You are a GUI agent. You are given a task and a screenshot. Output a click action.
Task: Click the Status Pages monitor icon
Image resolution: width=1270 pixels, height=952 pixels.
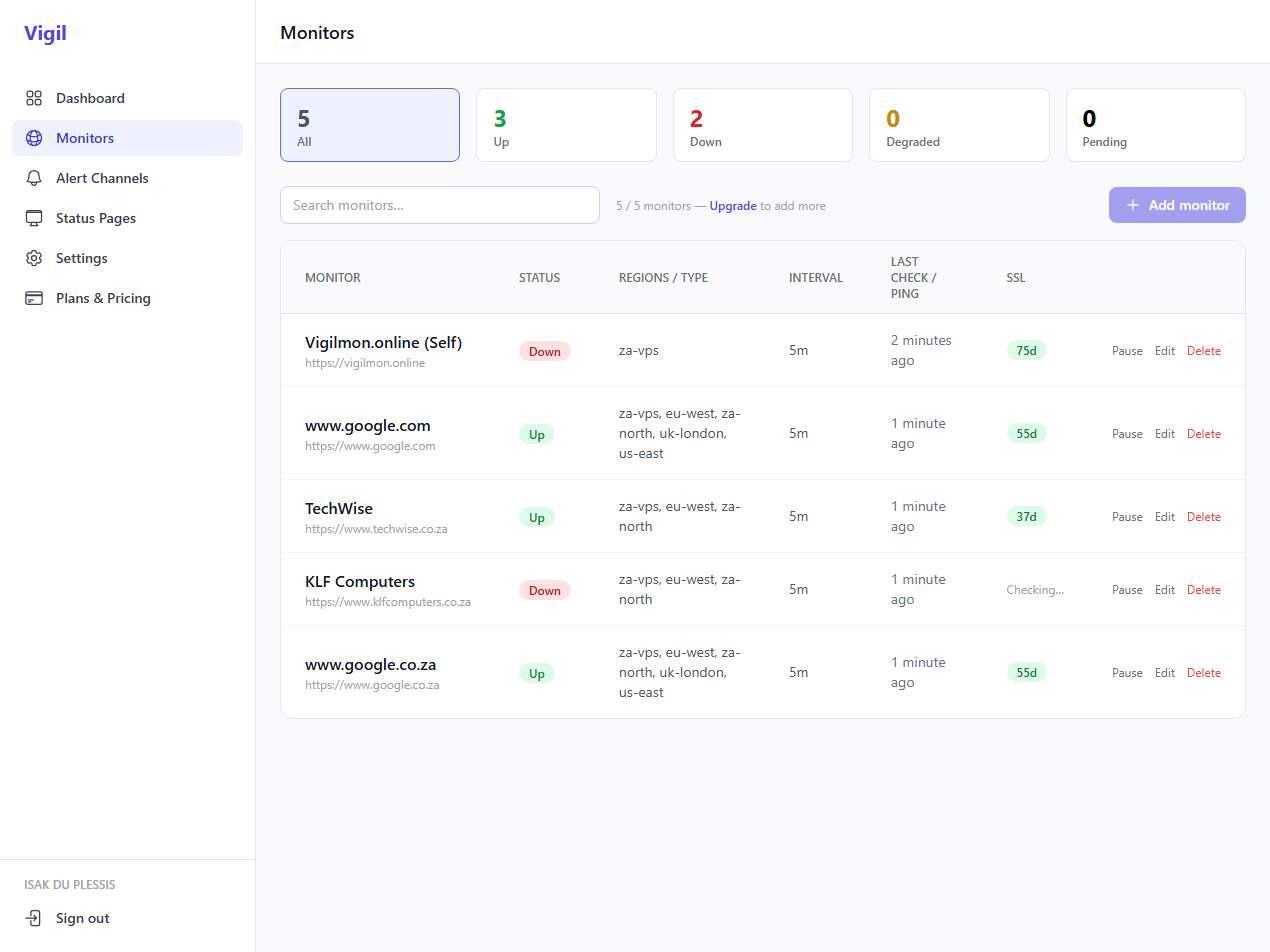pos(34,218)
